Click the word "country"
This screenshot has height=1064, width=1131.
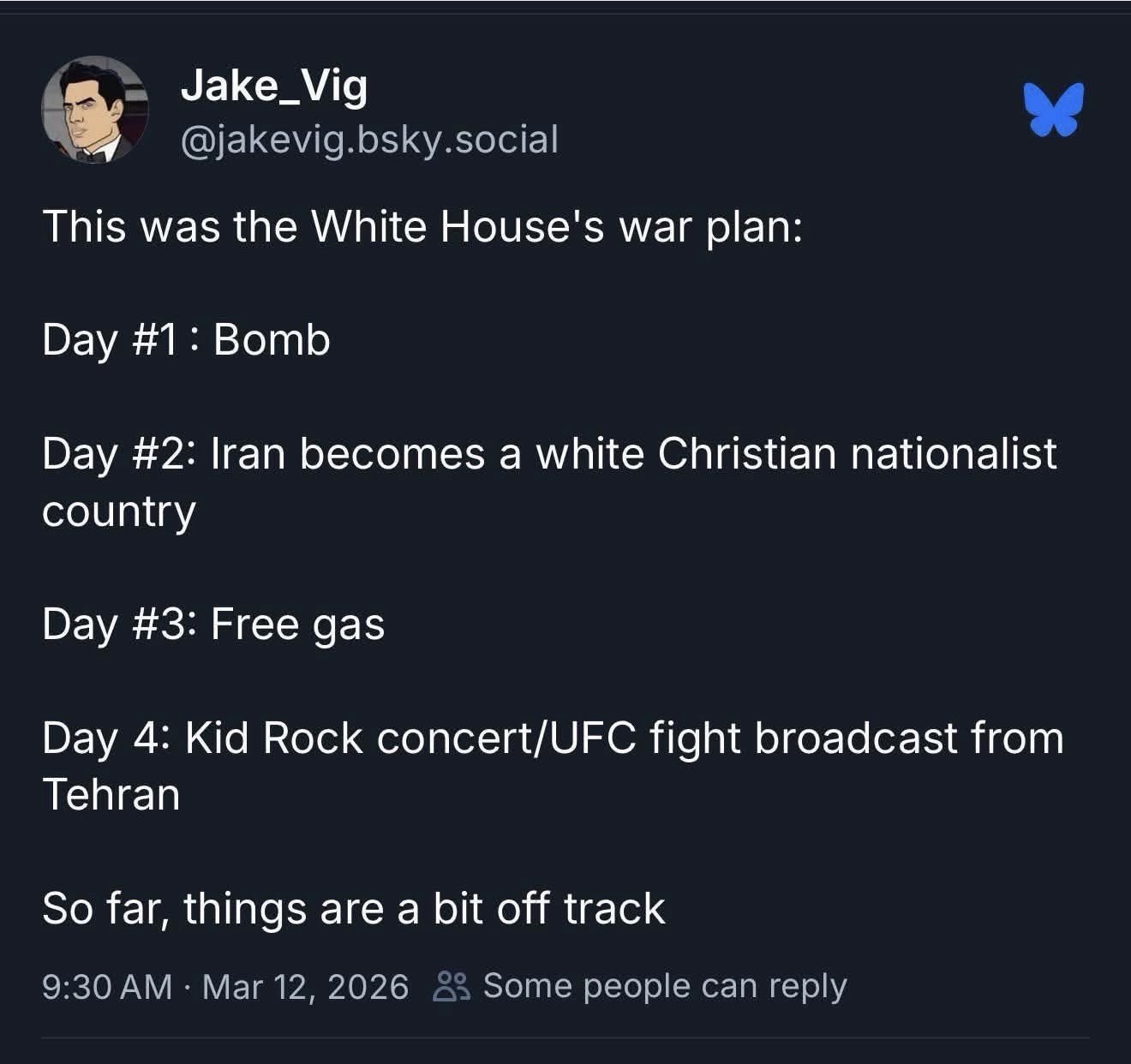pos(119,511)
